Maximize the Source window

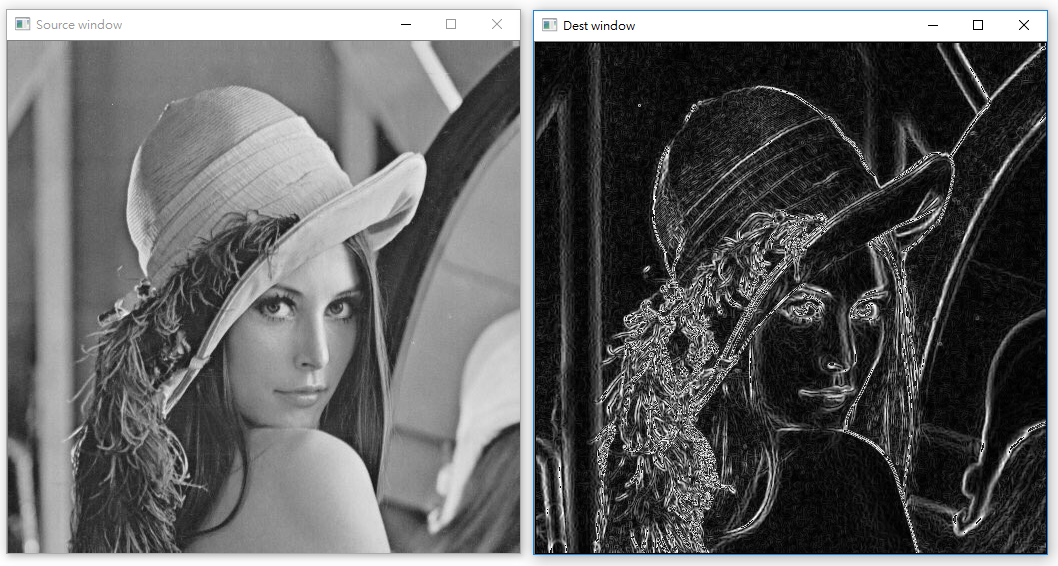pyautogui.click(x=451, y=24)
